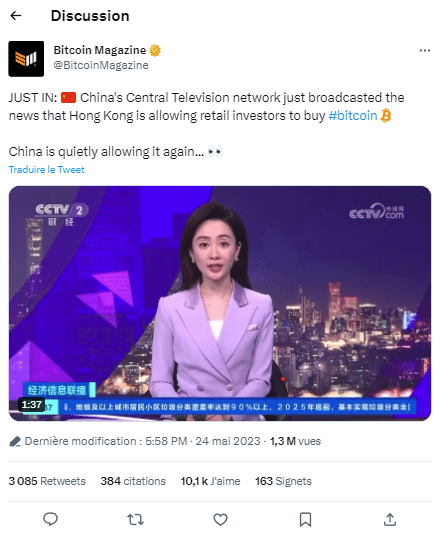This screenshot has height=533, width=443.
Task: Bookmark the tweet with bookmark icon
Action: [x=305, y=519]
